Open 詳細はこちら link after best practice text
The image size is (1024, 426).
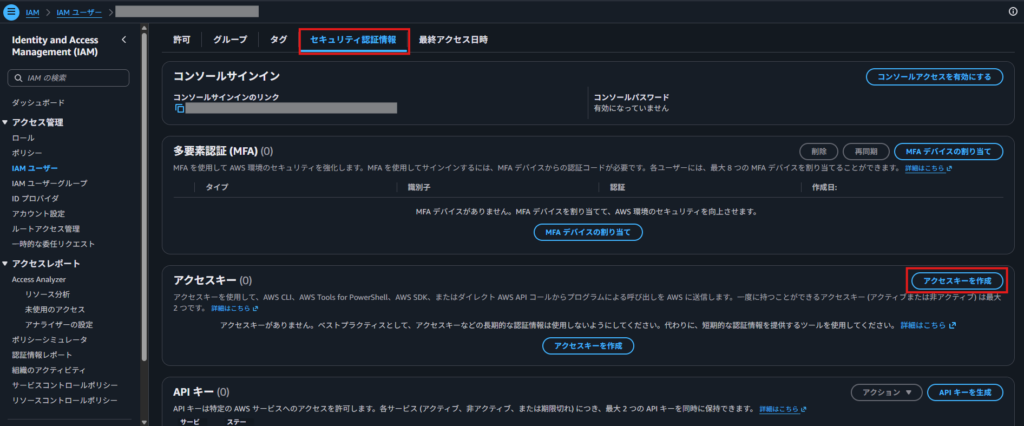pyautogui.click(x=928, y=325)
